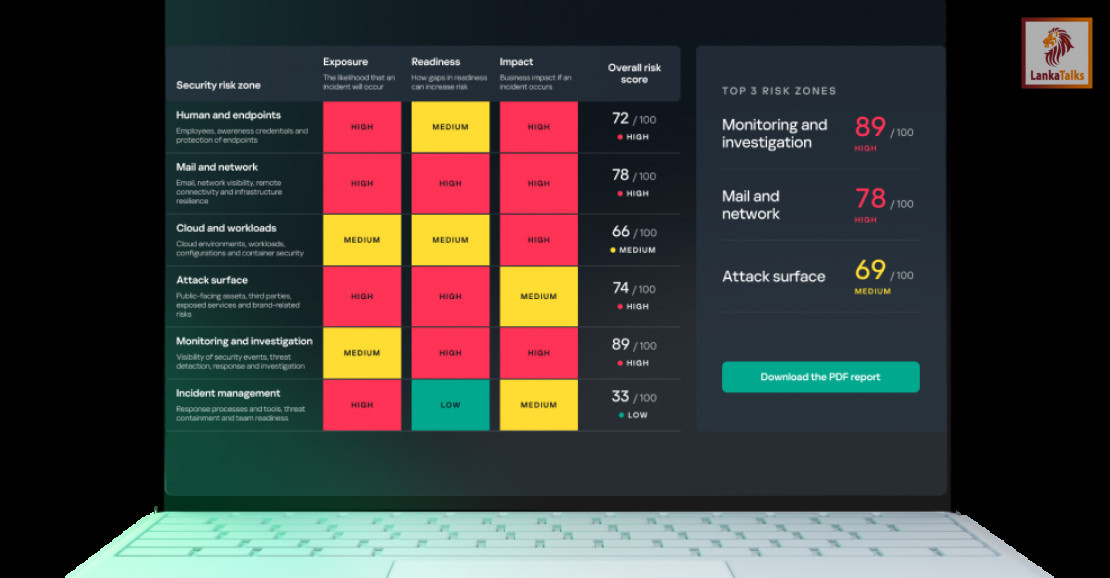
Task: Open the Mail and network table row title
Action: (217, 167)
